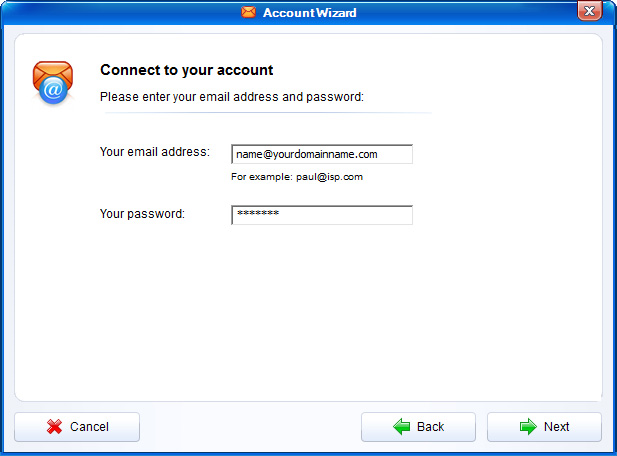Proceed using the Next button label
This screenshot has height=456, width=617.
tap(557, 427)
